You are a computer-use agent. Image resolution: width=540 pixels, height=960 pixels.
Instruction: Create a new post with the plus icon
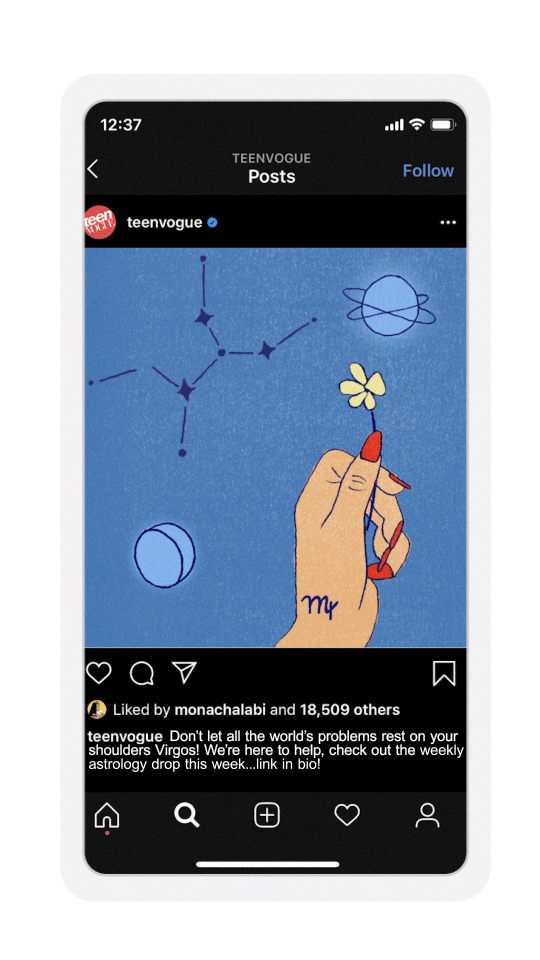click(x=267, y=815)
